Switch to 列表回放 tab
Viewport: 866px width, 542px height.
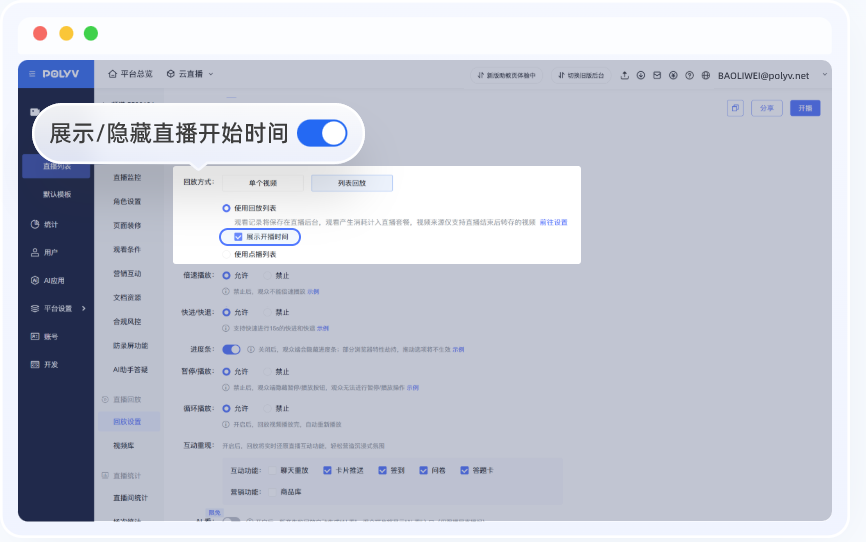coord(351,183)
